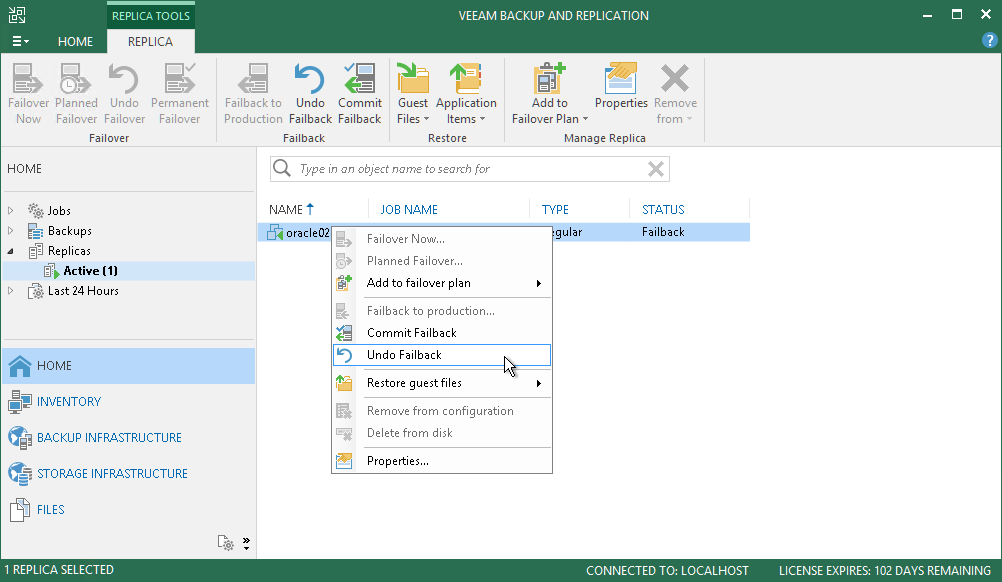
Task: Focus the object name search field
Action: point(470,169)
